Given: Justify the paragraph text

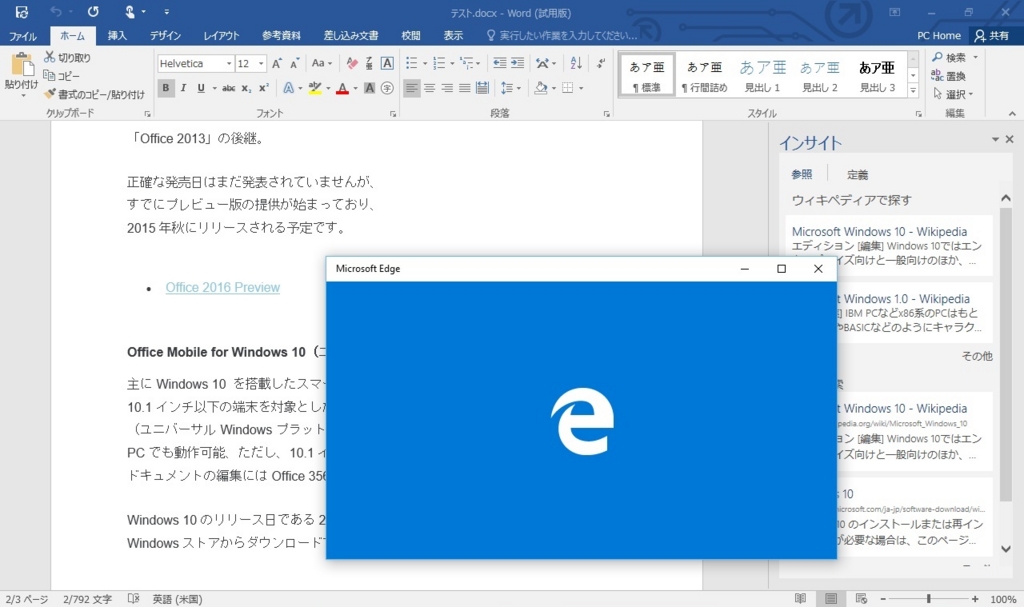Looking at the screenshot, I should tap(464, 88).
